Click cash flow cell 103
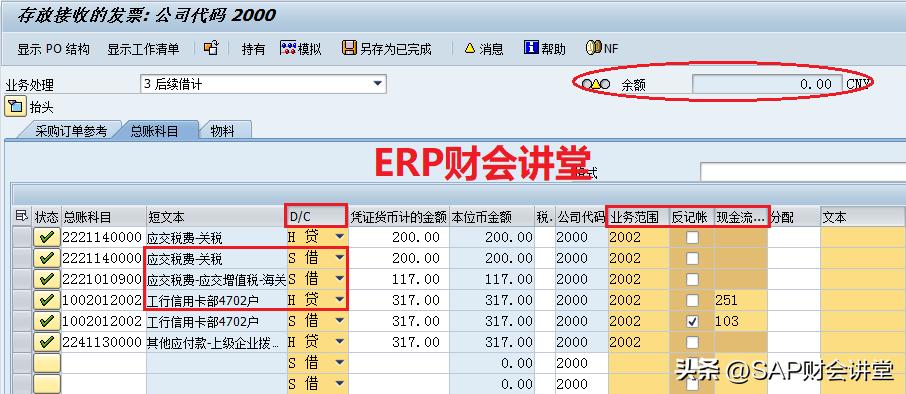906x394 pixels. tap(741, 321)
